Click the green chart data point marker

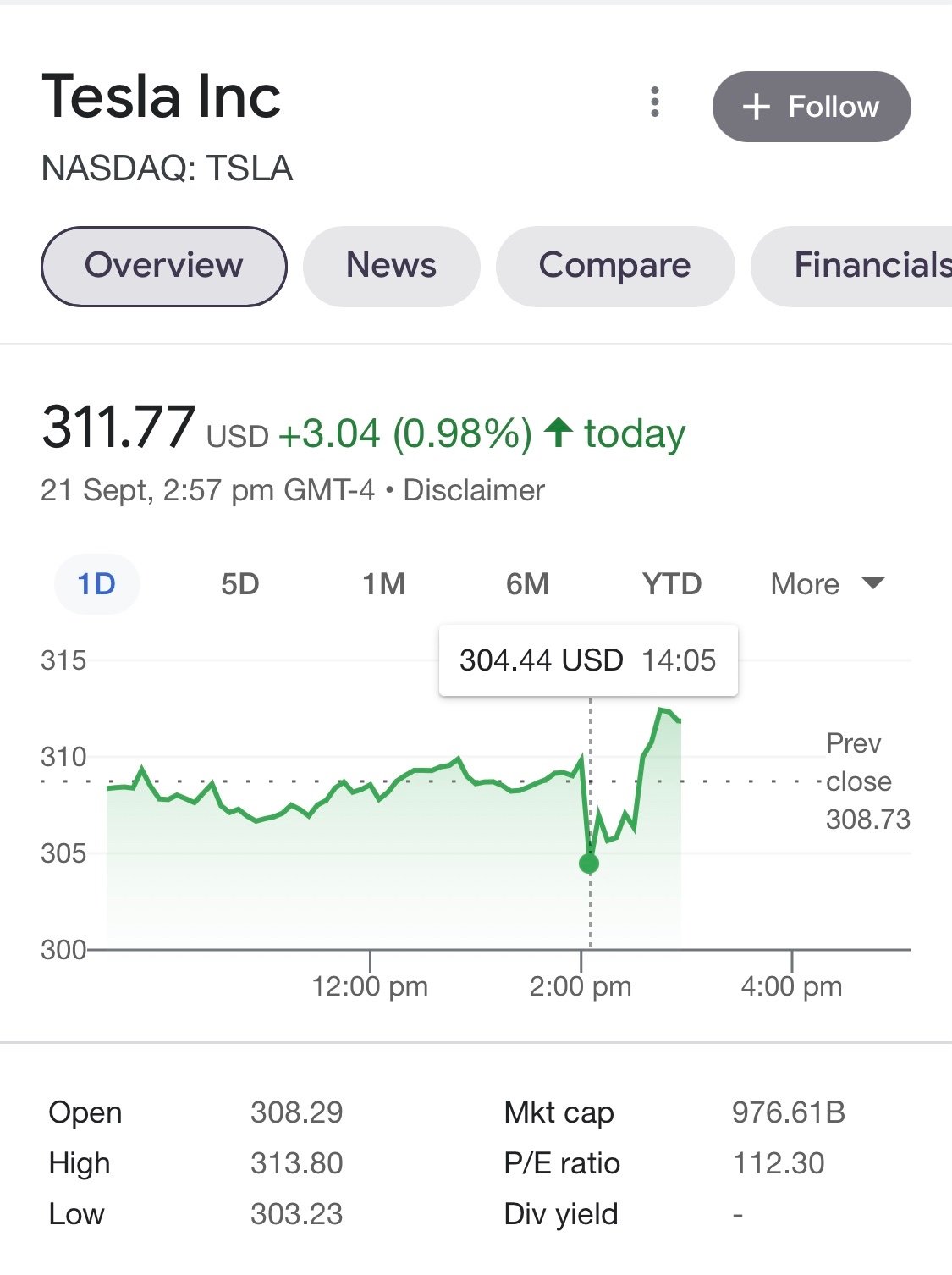(x=589, y=864)
